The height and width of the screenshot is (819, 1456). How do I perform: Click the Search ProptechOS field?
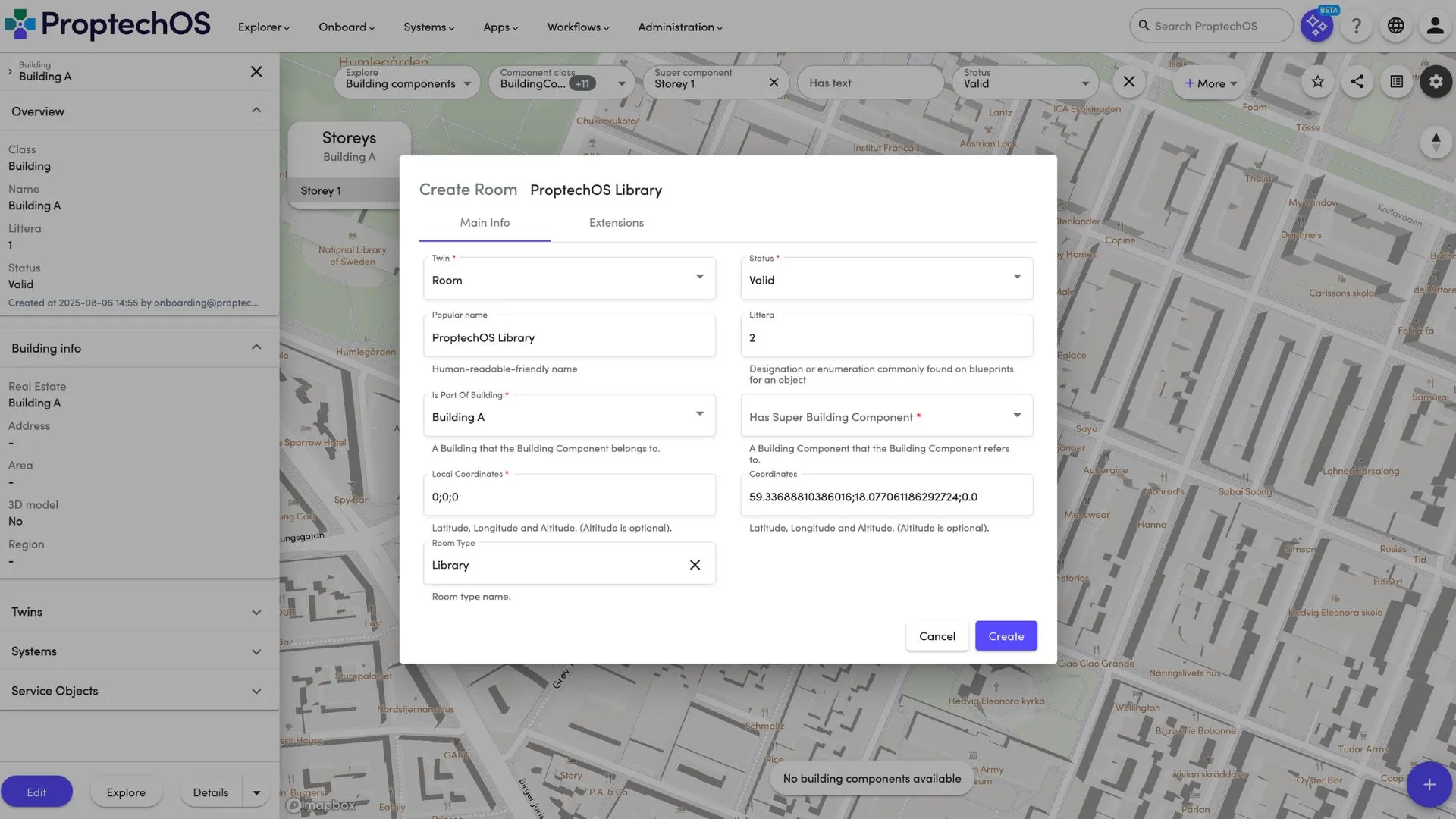tap(1211, 26)
